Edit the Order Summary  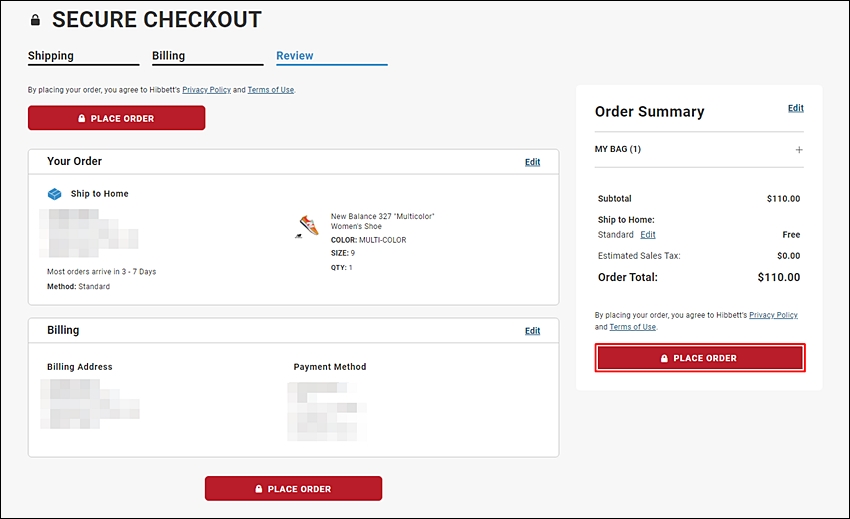tap(796, 108)
